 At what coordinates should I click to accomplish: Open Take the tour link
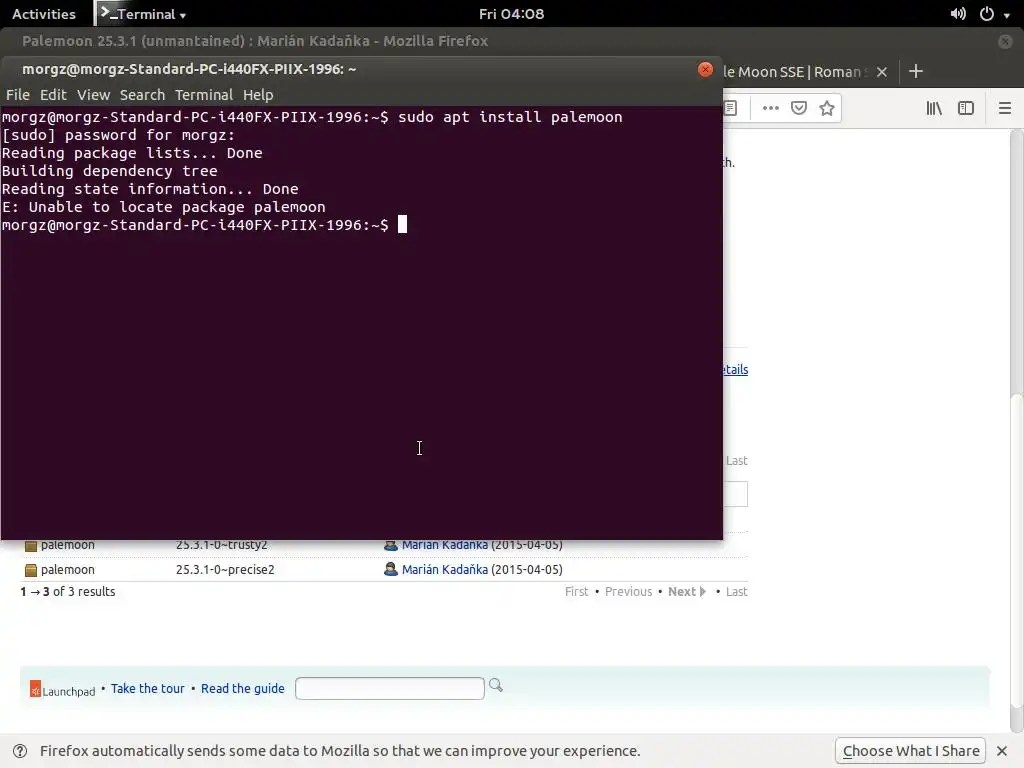click(x=148, y=688)
